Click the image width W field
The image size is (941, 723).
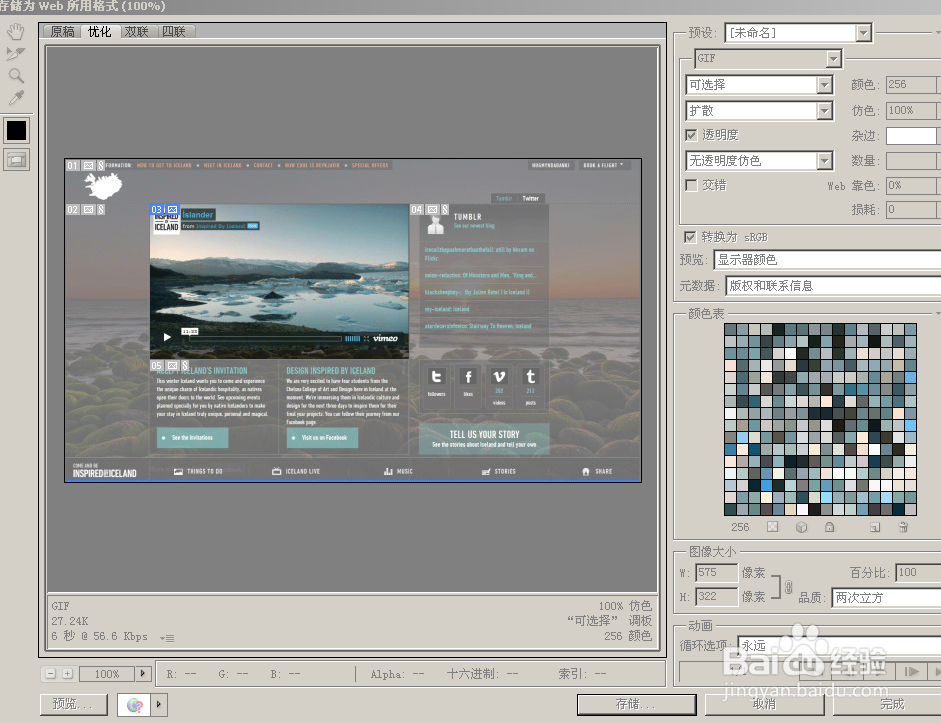tap(717, 572)
